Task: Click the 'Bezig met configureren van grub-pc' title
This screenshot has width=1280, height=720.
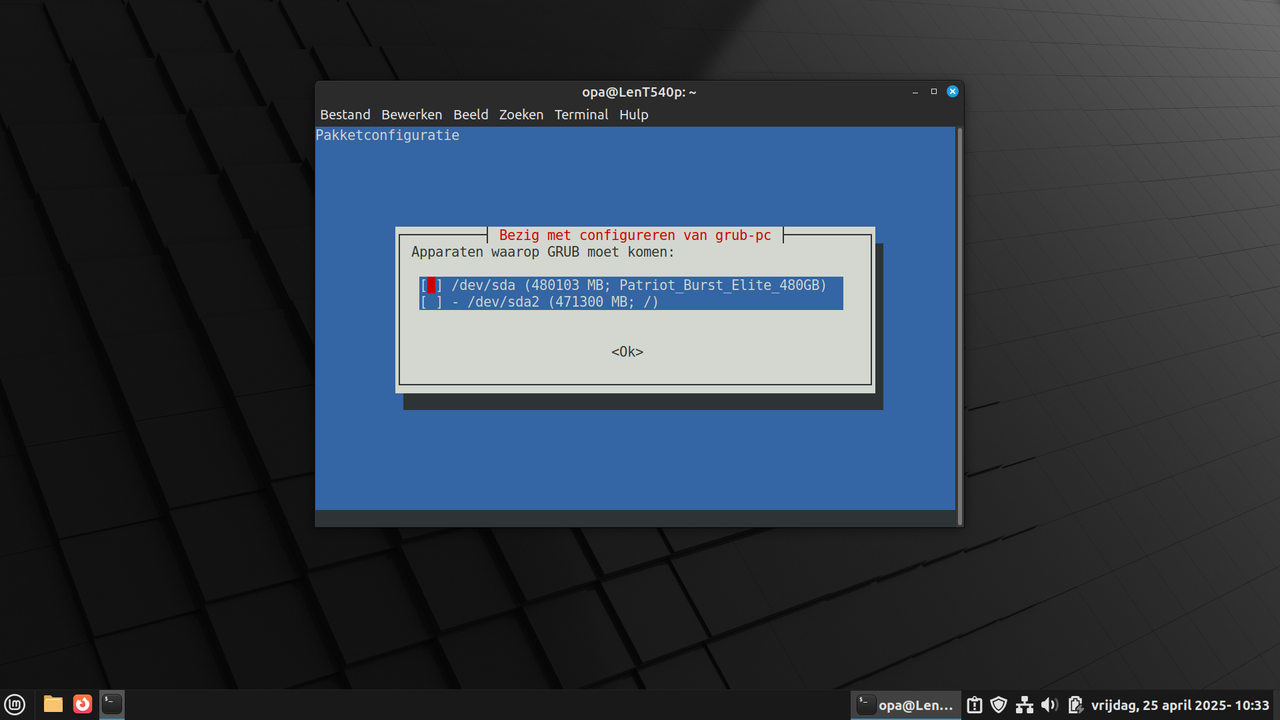Action: [x=635, y=235]
